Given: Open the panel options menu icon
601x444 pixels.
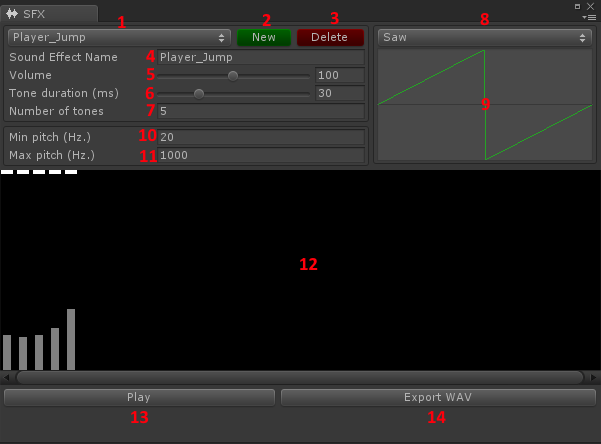Looking at the screenshot, I should pyautogui.click(x=590, y=18).
